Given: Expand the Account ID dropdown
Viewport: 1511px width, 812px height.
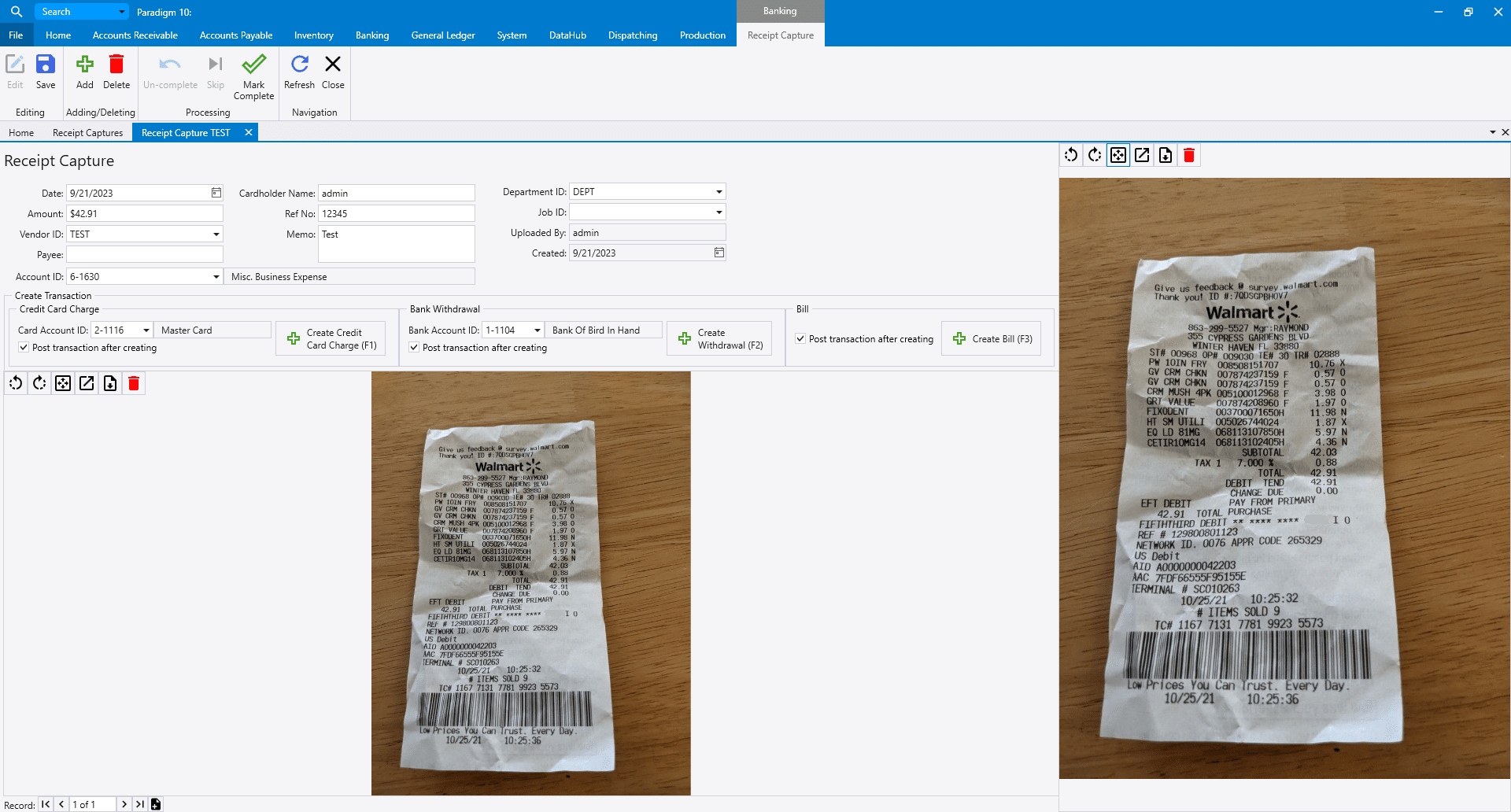Looking at the screenshot, I should 216,277.
